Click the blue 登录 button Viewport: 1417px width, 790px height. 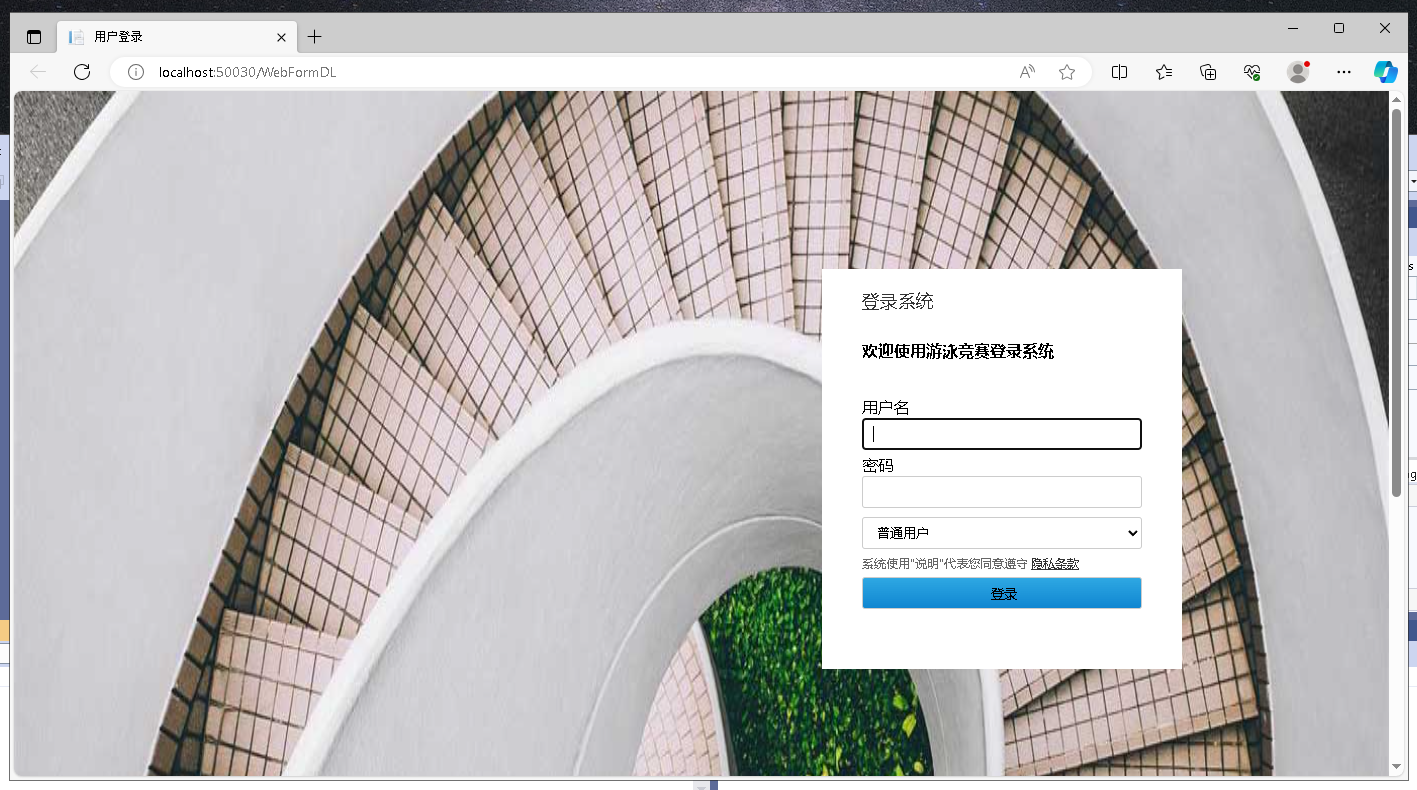coord(1001,593)
